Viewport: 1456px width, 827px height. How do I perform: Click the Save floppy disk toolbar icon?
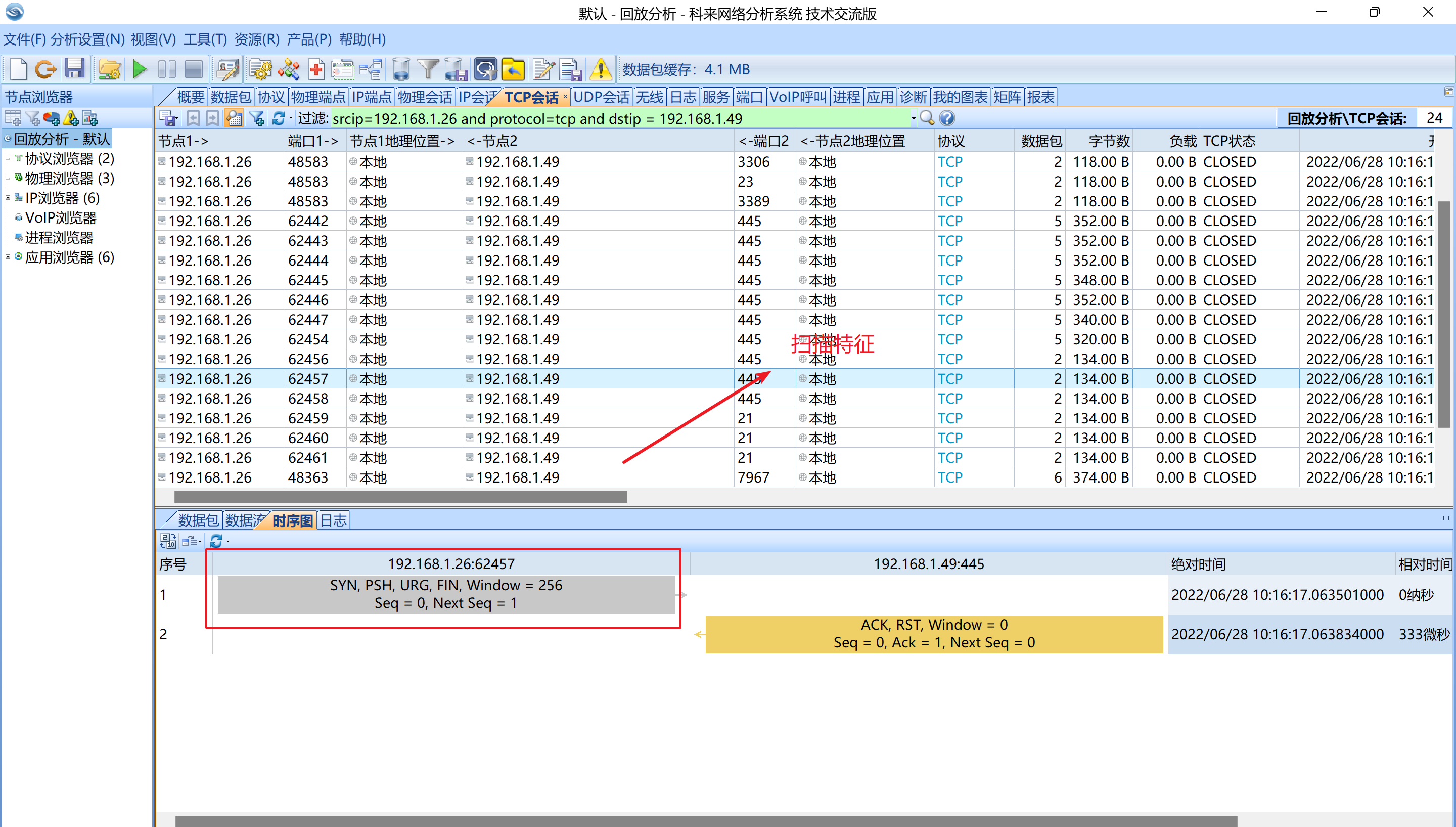(74, 69)
